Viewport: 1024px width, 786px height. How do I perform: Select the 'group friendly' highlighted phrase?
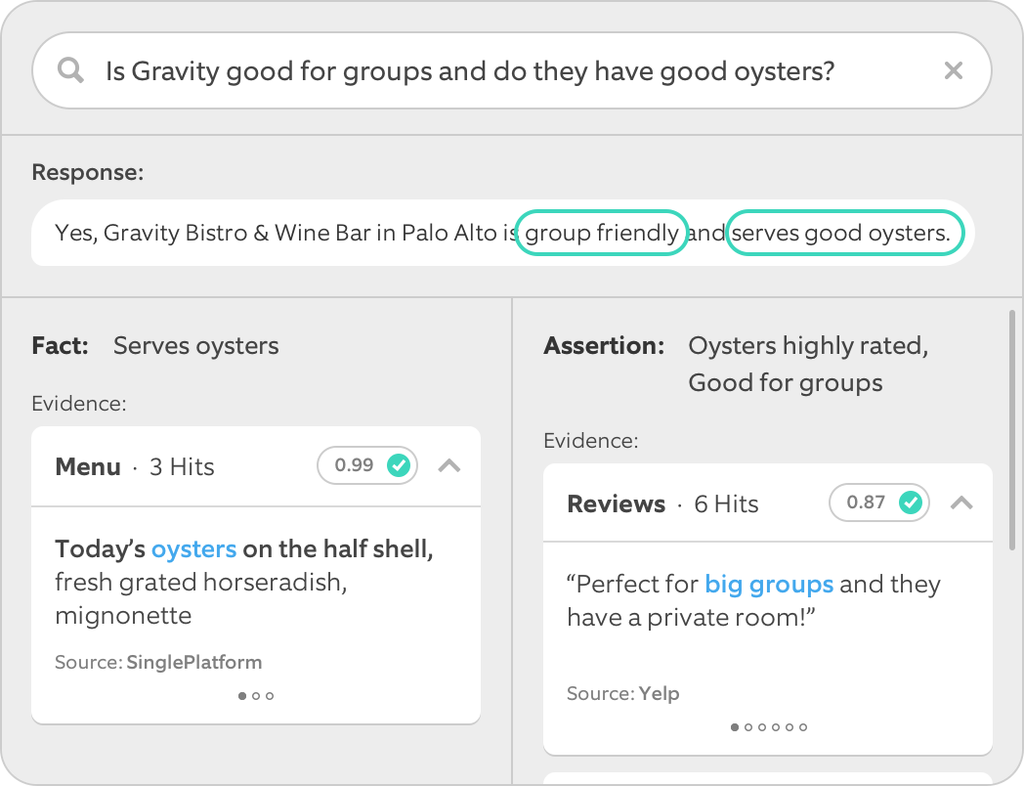601,232
